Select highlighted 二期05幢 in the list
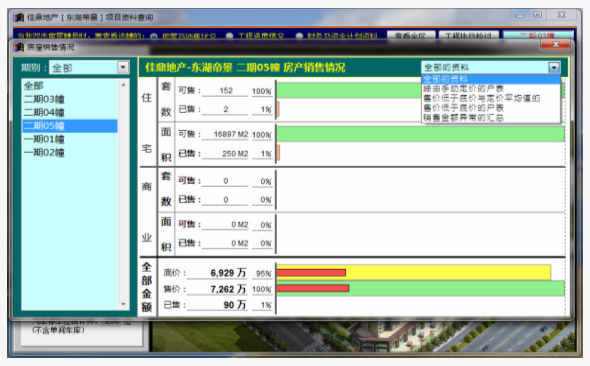 pyautogui.click(x=70, y=126)
